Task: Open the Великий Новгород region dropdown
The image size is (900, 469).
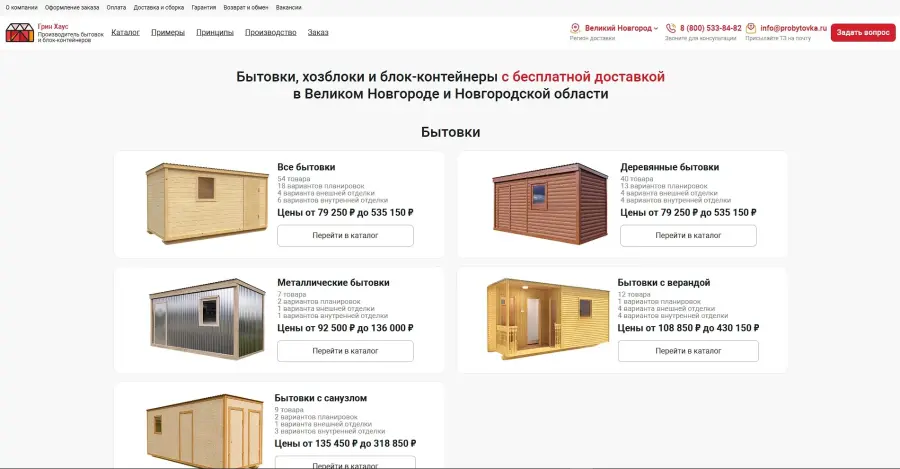Action: (621, 28)
